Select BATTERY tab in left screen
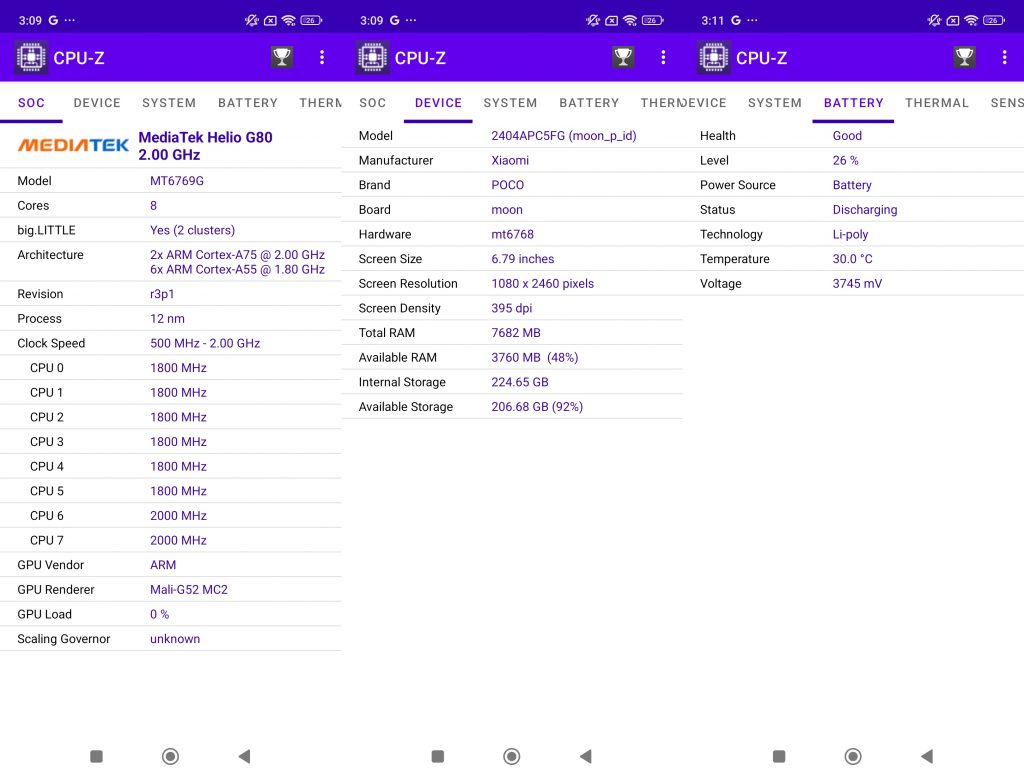This screenshot has width=1024, height=777. click(248, 103)
